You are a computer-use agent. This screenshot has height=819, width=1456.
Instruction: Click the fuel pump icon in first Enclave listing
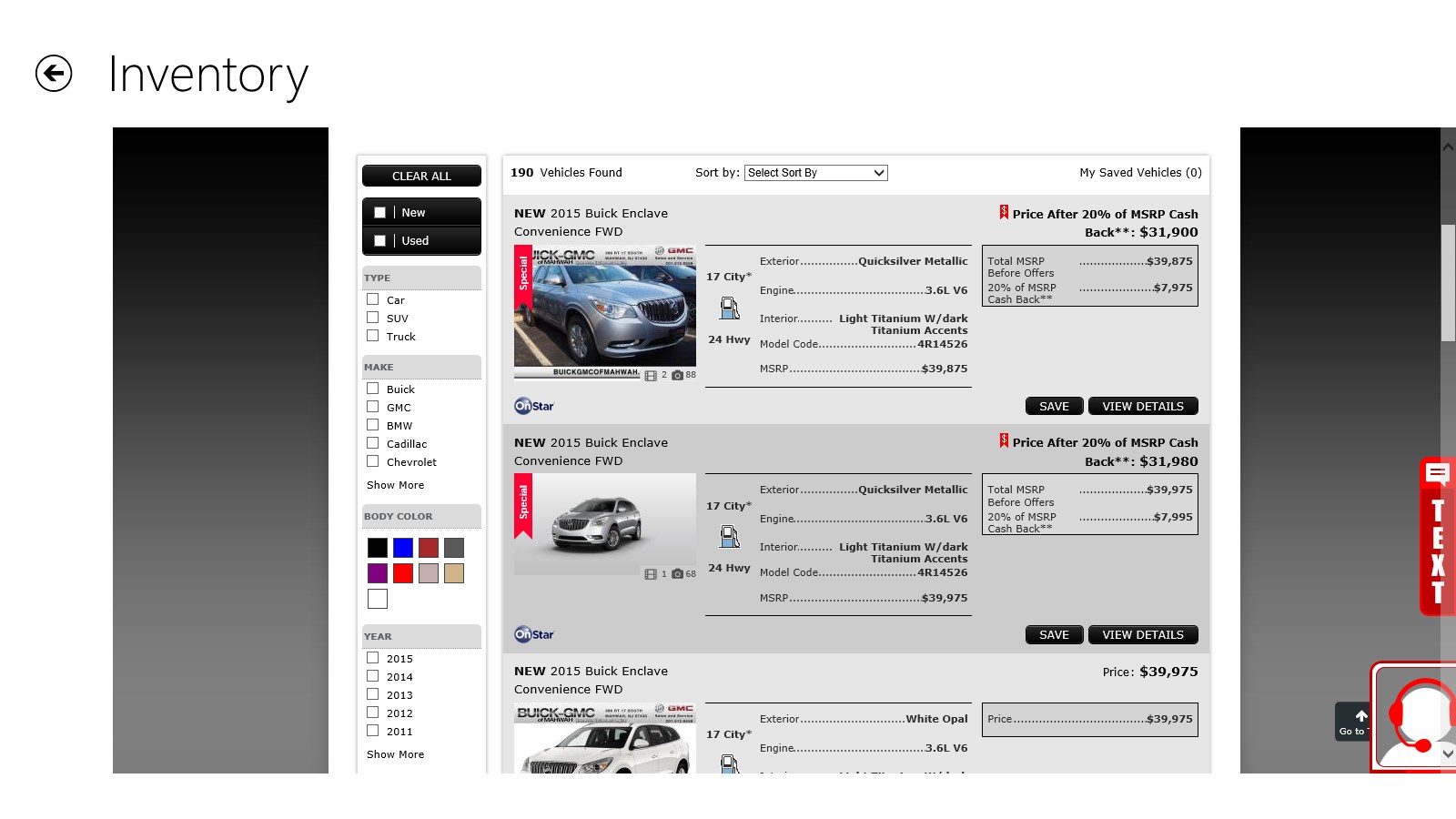point(730,308)
